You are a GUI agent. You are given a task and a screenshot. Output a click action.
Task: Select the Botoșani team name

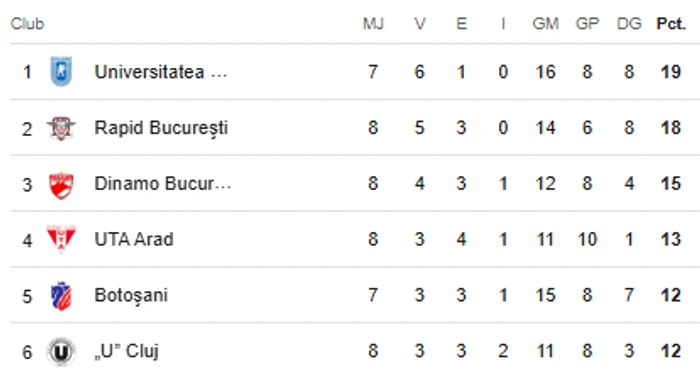[131, 296]
